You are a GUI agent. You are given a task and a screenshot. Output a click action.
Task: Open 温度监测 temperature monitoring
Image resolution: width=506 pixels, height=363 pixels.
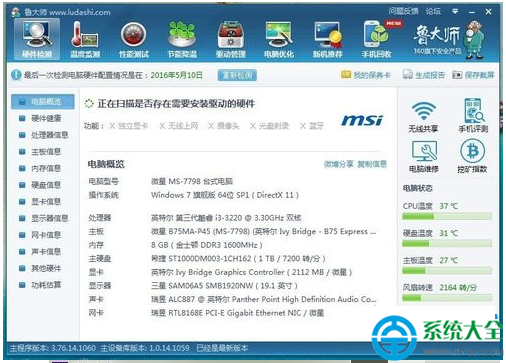pyautogui.click(x=85, y=39)
